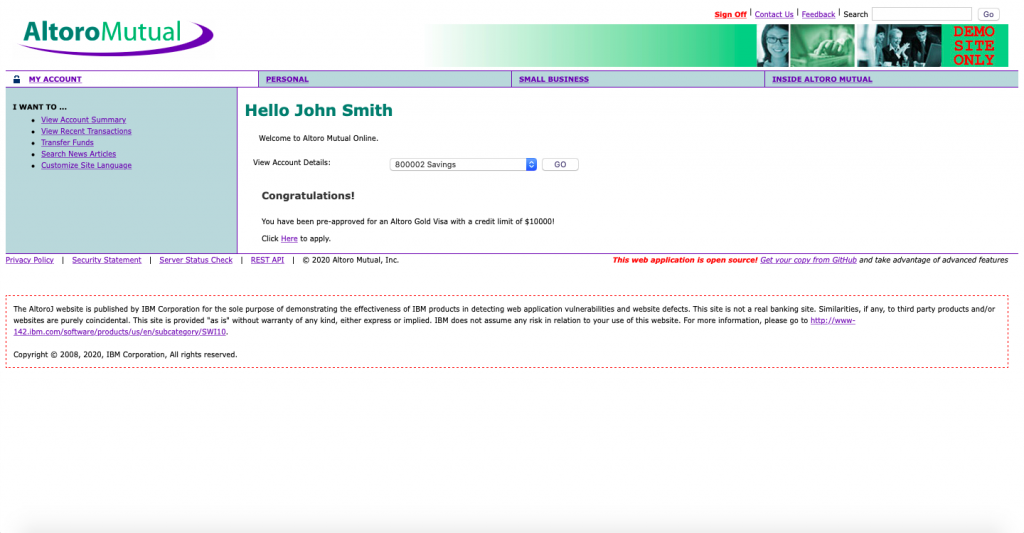Open the Personal tab

(x=287, y=79)
